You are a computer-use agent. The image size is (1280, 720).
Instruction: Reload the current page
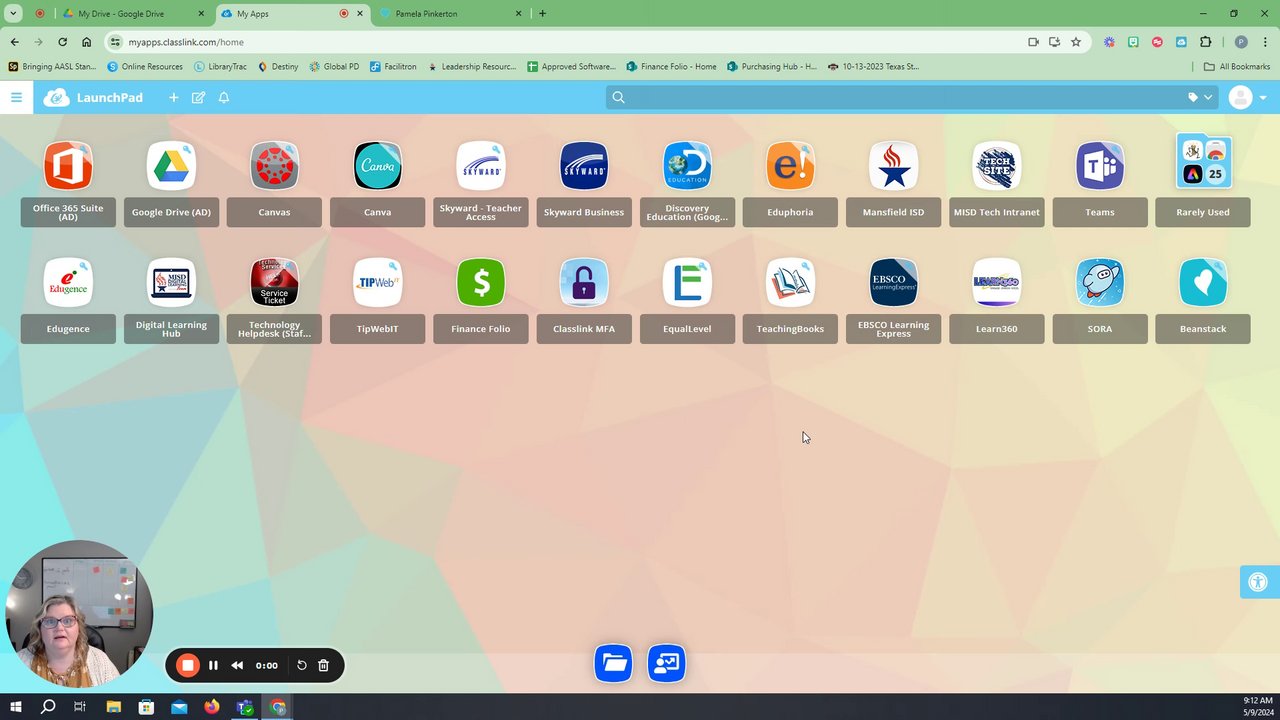coord(62,42)
